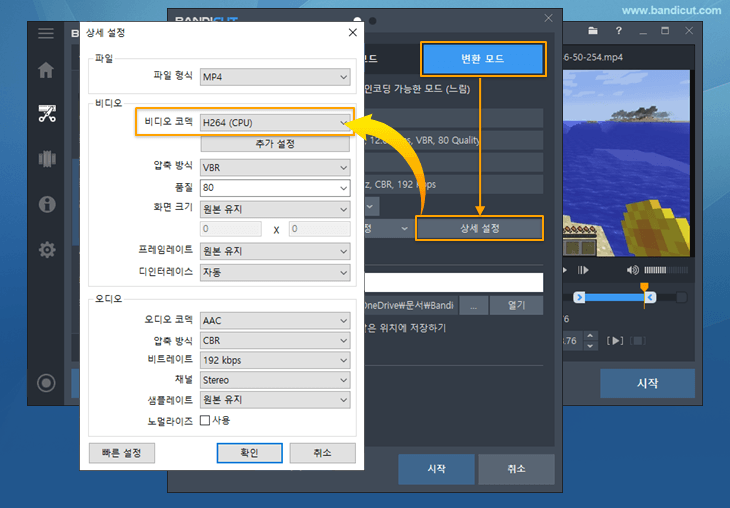The height and width of the screenshot is (508, 730).
Task: Play the selected segment bracket button
Action: point(615,341)
